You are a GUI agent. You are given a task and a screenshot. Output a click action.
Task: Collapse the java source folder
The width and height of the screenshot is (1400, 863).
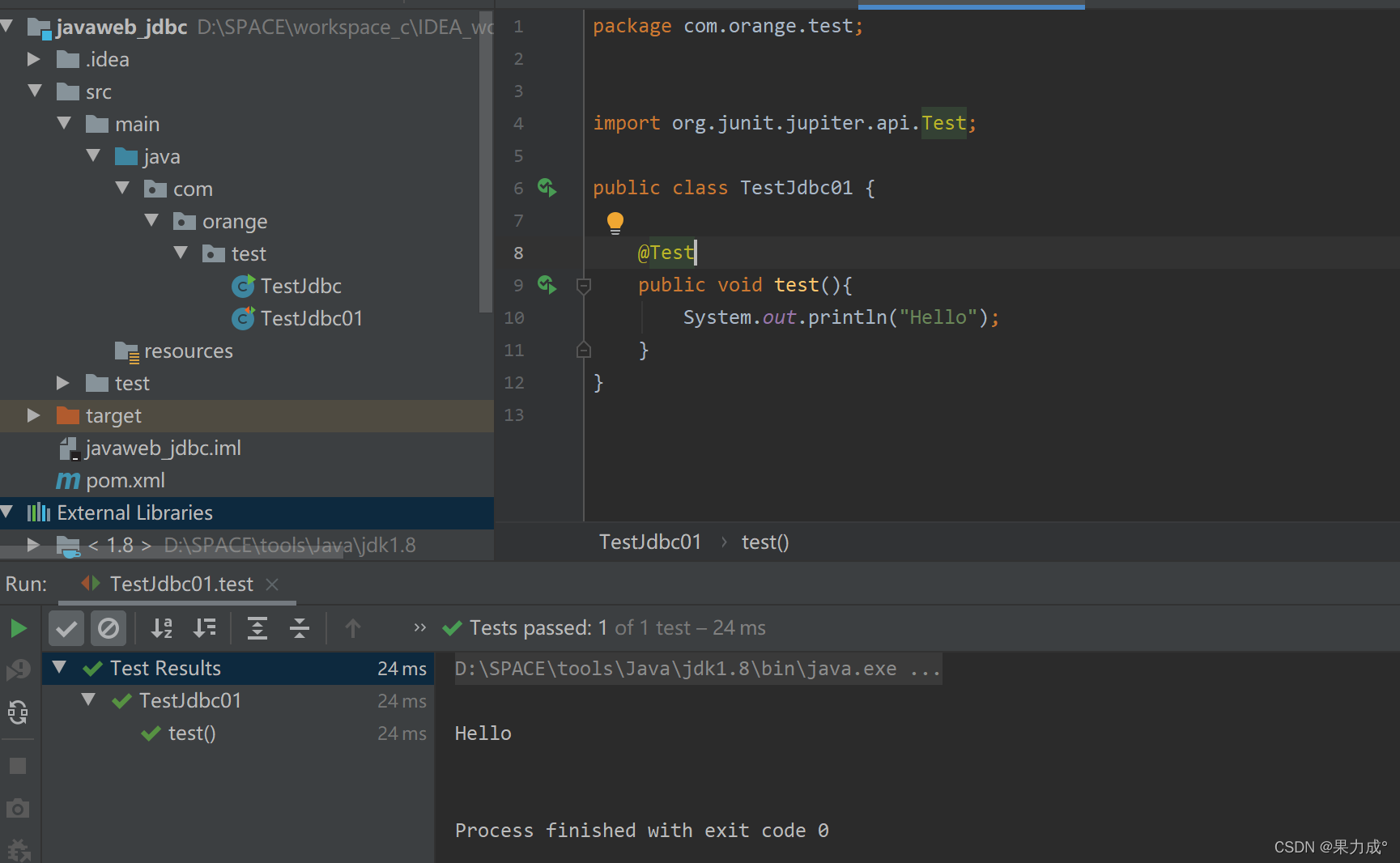pos(93,155)
